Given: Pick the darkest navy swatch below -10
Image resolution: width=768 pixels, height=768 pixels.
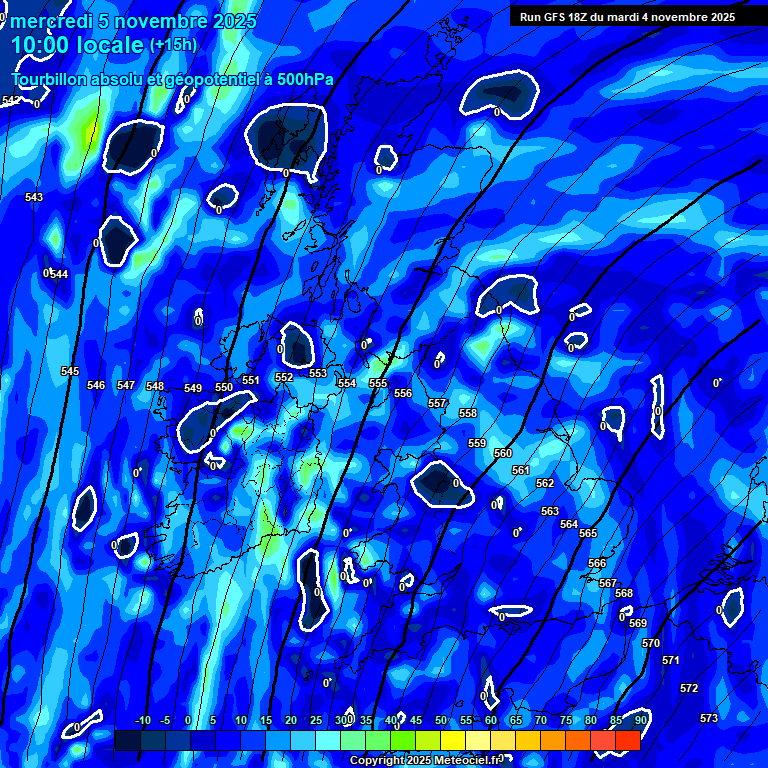Looking at the screenshot, I should point(127,740).
